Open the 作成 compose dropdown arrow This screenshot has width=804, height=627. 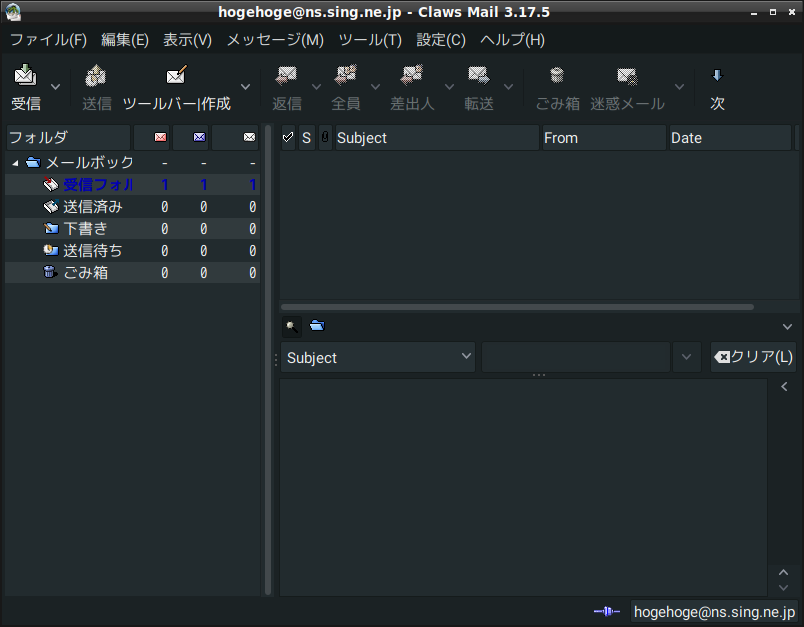coord(246,87)
